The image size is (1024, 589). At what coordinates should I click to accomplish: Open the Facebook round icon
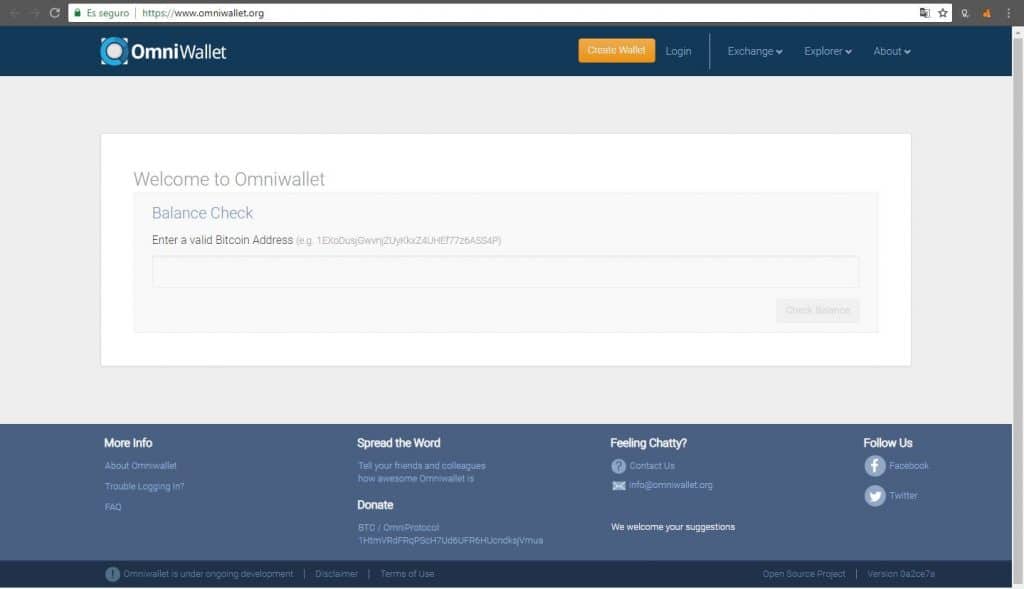(874, 466)
